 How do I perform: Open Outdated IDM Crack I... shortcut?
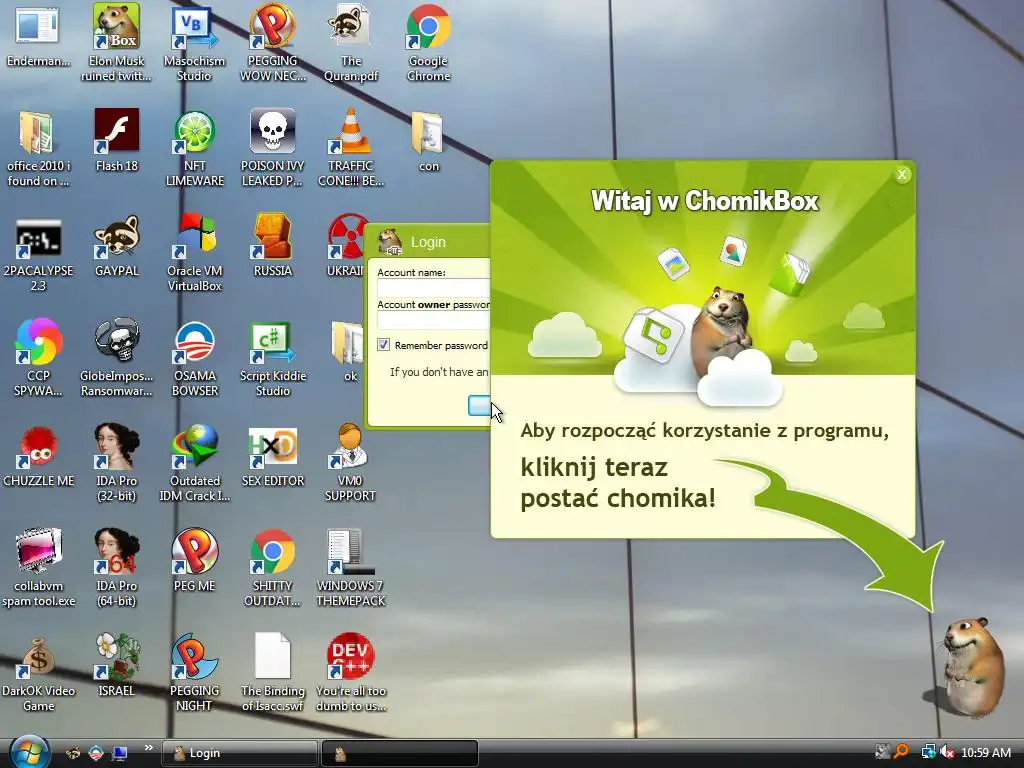195,464
